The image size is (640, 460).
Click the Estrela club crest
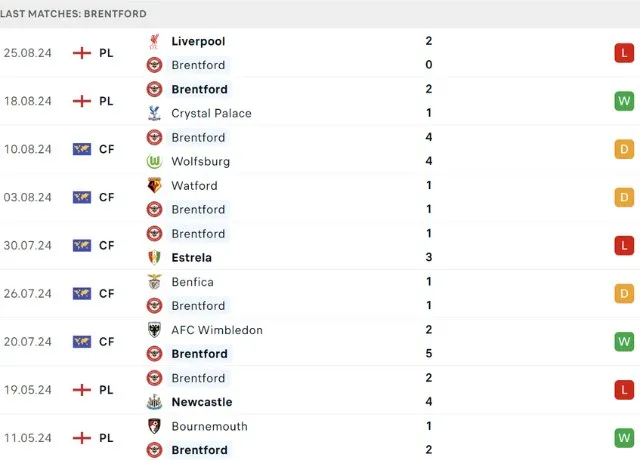[155, 257]
